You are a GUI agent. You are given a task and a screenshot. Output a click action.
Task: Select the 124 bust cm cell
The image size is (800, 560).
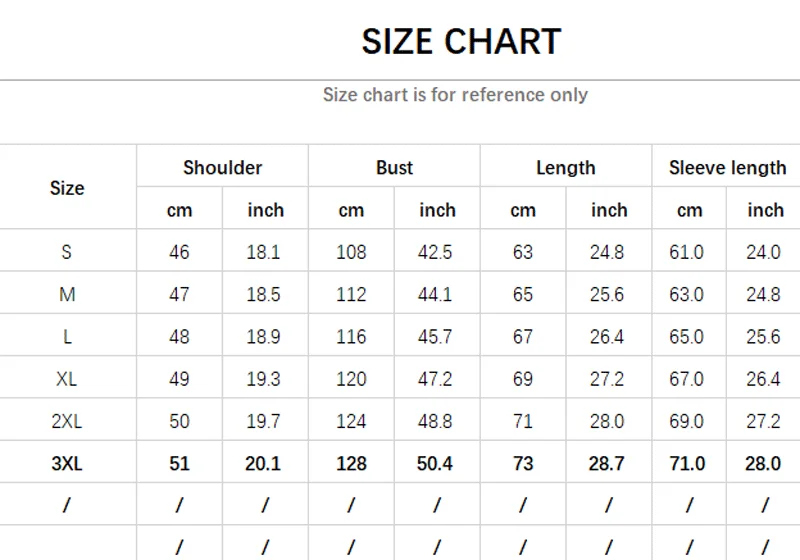tap(351, 421)
